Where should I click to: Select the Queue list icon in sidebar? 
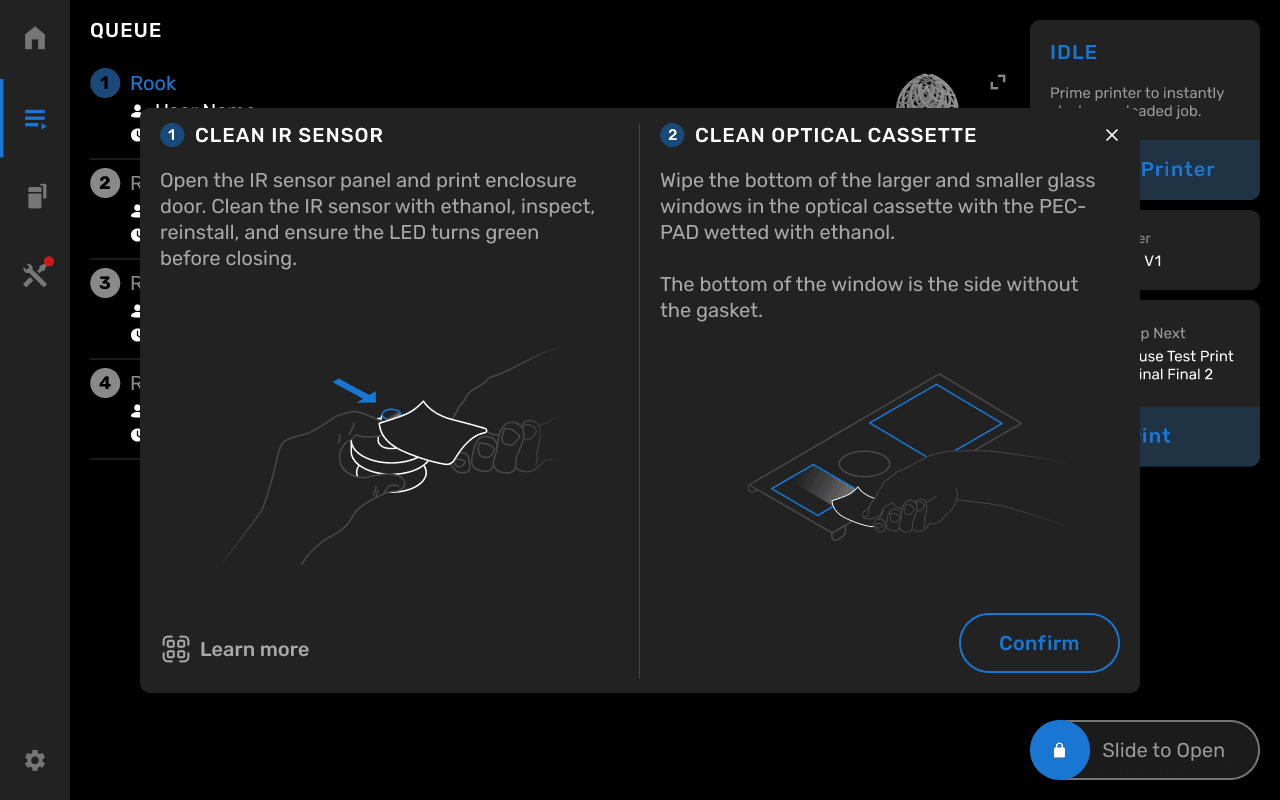[x=35, y=120]
